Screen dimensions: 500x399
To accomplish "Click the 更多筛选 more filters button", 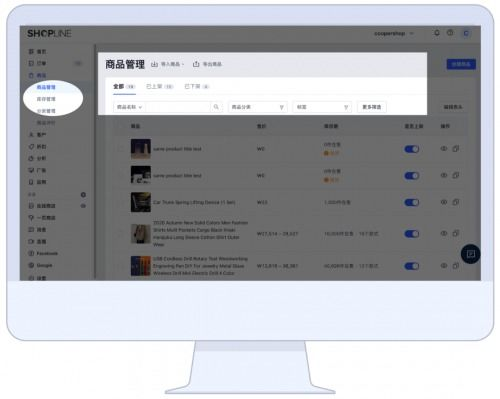I will click(372, 107).
